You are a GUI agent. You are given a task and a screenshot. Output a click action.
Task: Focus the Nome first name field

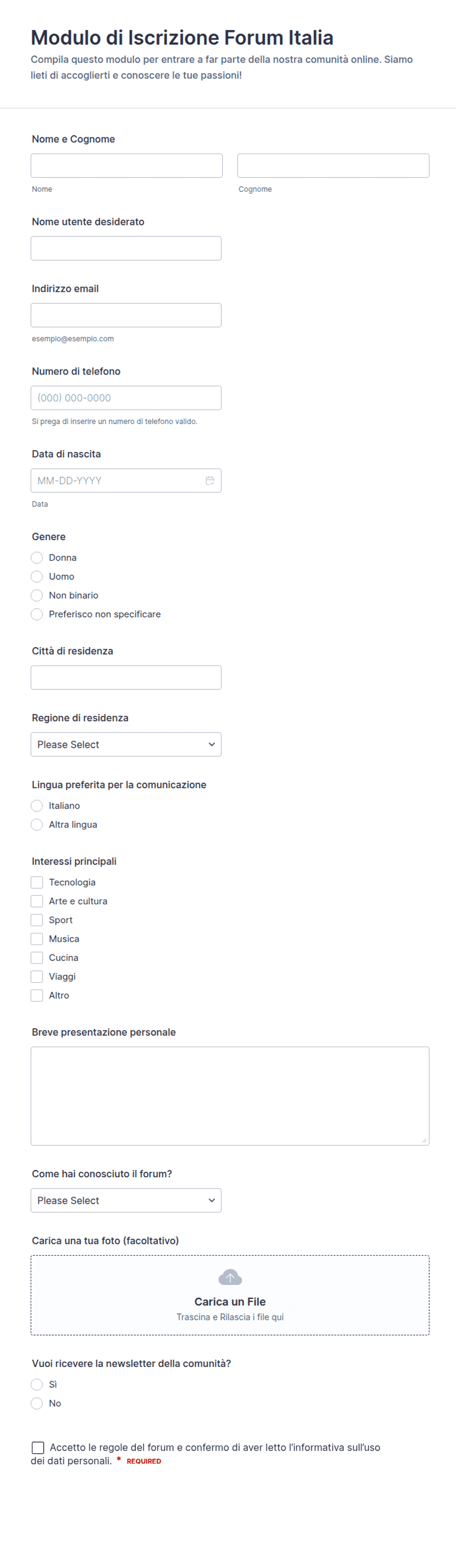tap(127, 166)
